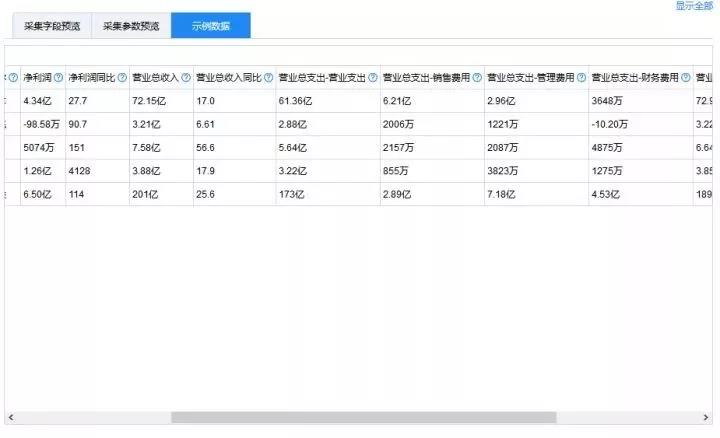This screenshot has height=438, width=720.
Task: Click the cell with value 173亿
Action: coord(328,195)
